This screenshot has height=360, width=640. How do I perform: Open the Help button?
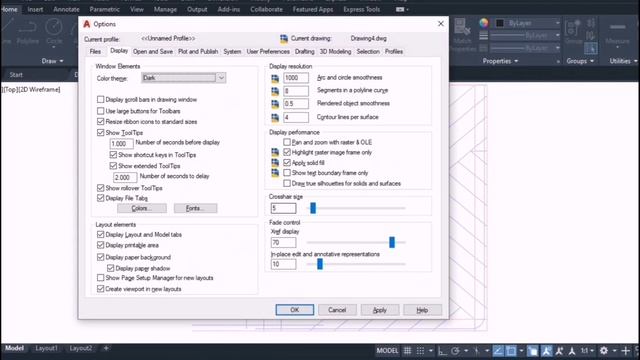coord(422,310)
